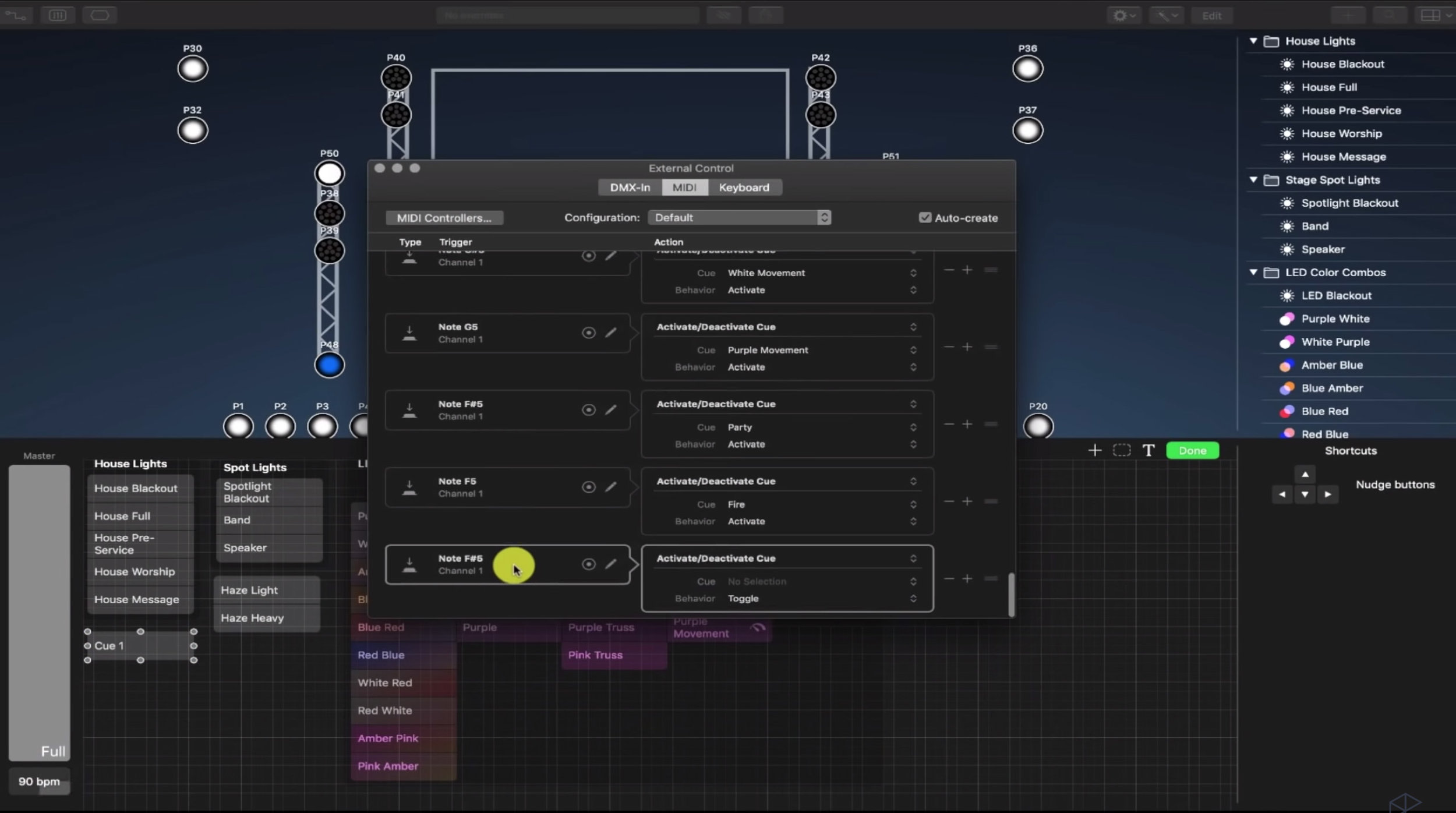Click the MIDI learn target icon for Note G5
Image resolution: width=1456 pixels, height=813 pixels.
click(588, 333)
